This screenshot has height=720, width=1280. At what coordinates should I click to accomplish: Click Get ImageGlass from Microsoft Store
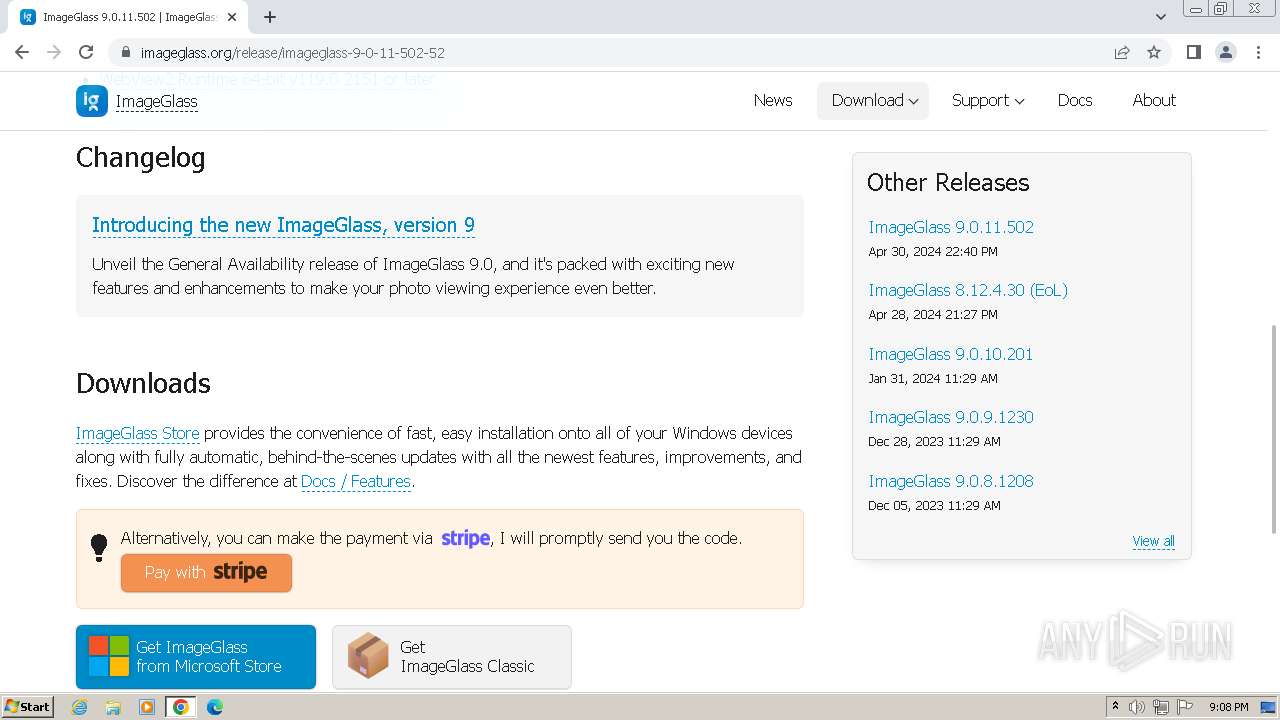[x=196, y=657]
